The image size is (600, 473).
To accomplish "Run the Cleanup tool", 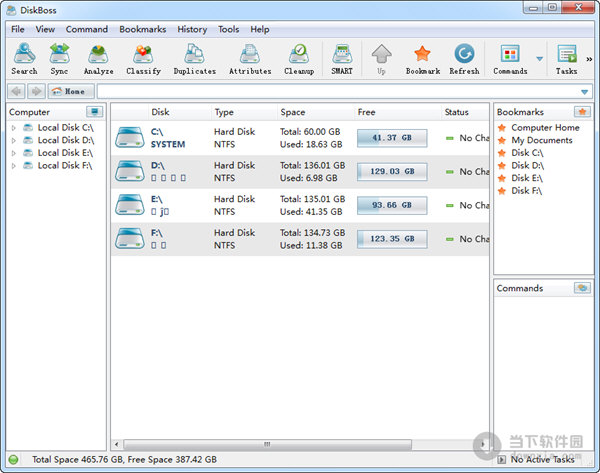I will [299, 59].
